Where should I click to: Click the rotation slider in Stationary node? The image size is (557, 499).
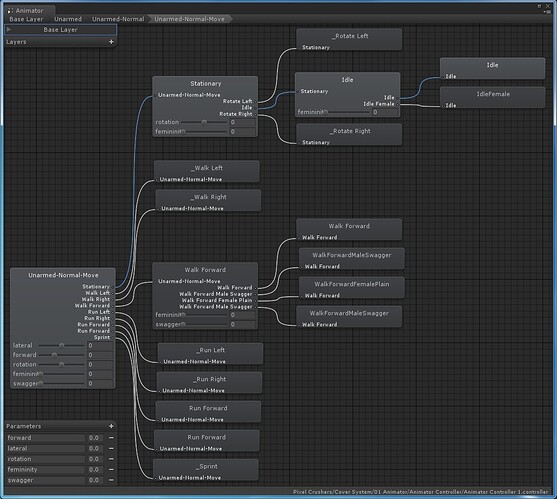tap(204, 122)
